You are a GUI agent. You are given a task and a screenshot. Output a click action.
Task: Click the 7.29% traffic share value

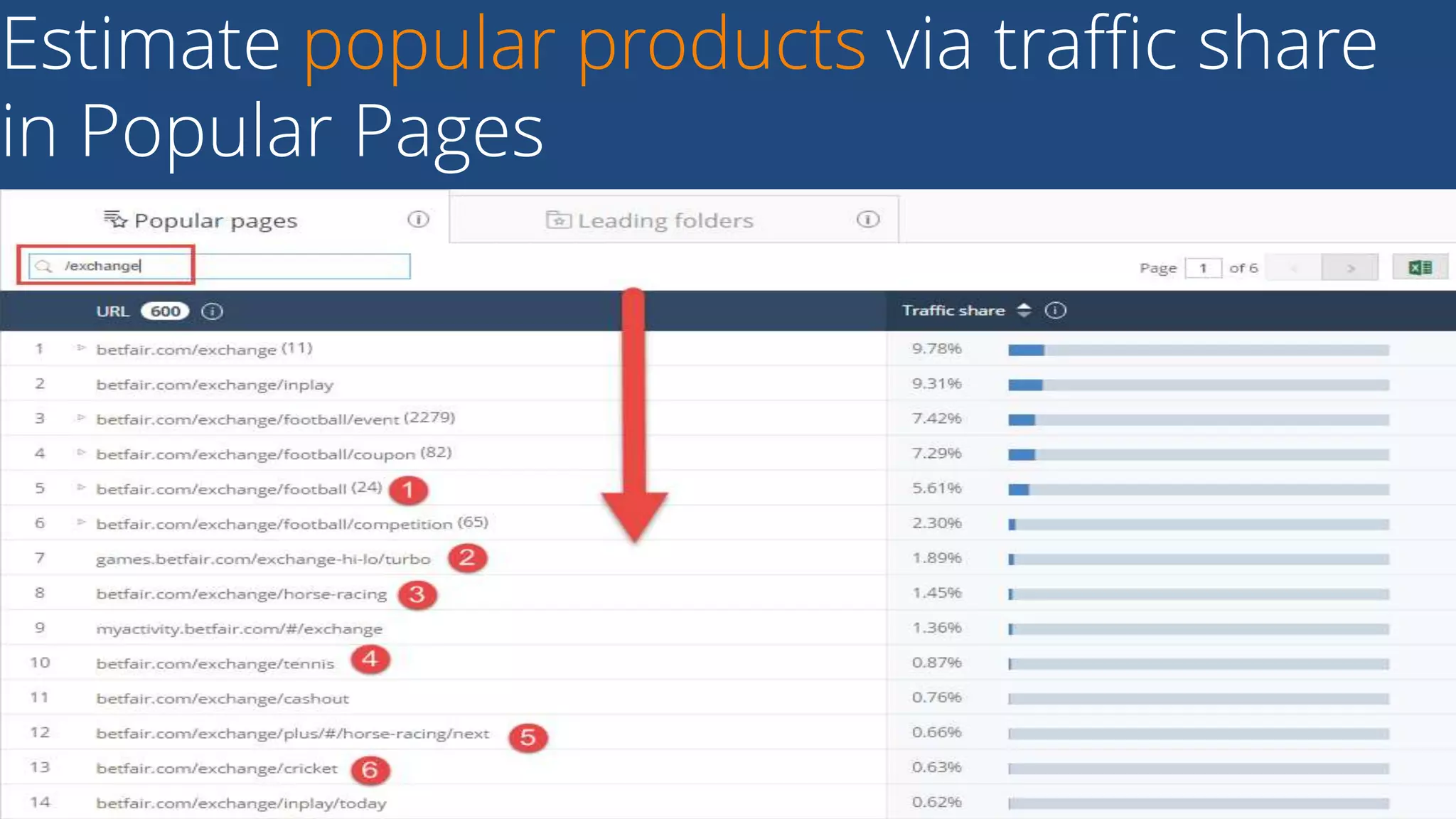(937, 453)
